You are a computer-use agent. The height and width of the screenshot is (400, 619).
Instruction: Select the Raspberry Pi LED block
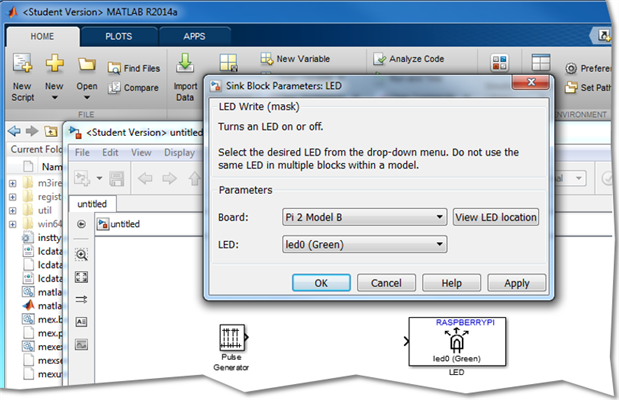tap(457, 342)
